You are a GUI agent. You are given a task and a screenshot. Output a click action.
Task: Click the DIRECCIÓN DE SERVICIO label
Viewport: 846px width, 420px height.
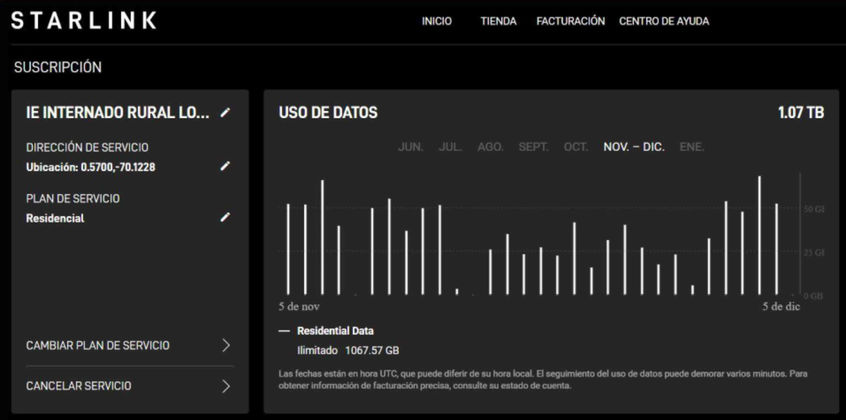coord(87,147)
